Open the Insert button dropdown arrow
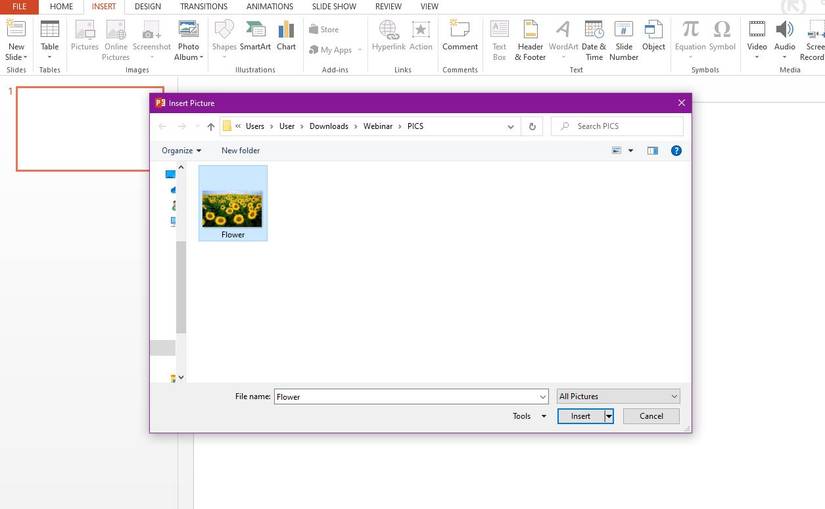Screen dimensions: 825x509 [x=609, y=416]
